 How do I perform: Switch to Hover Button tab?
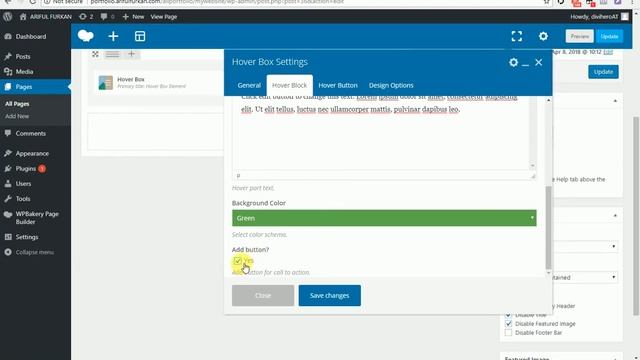pos(338,85)
